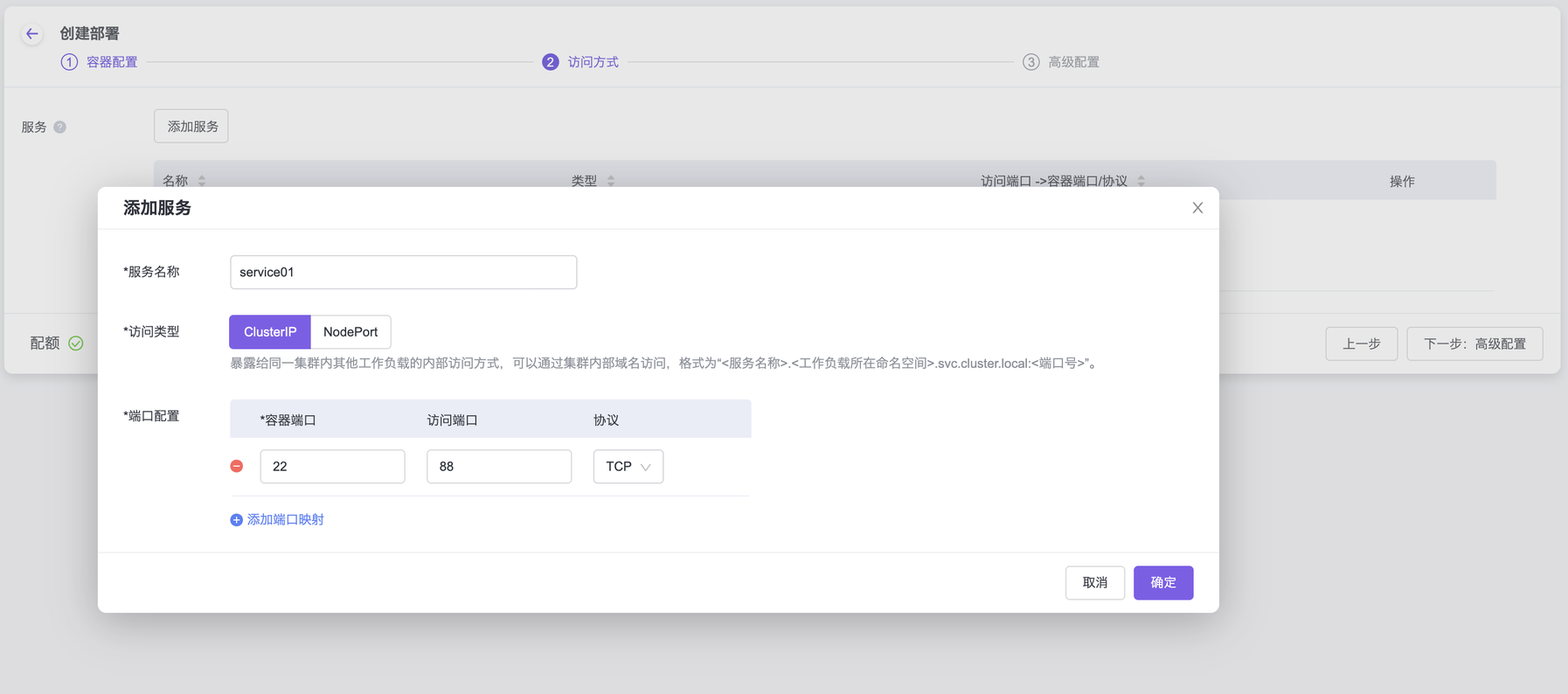Viewport: 1568px width, 694px height.
Task: Click 取消 to cancel the dialog
Action: click(x=1094, y=583)
